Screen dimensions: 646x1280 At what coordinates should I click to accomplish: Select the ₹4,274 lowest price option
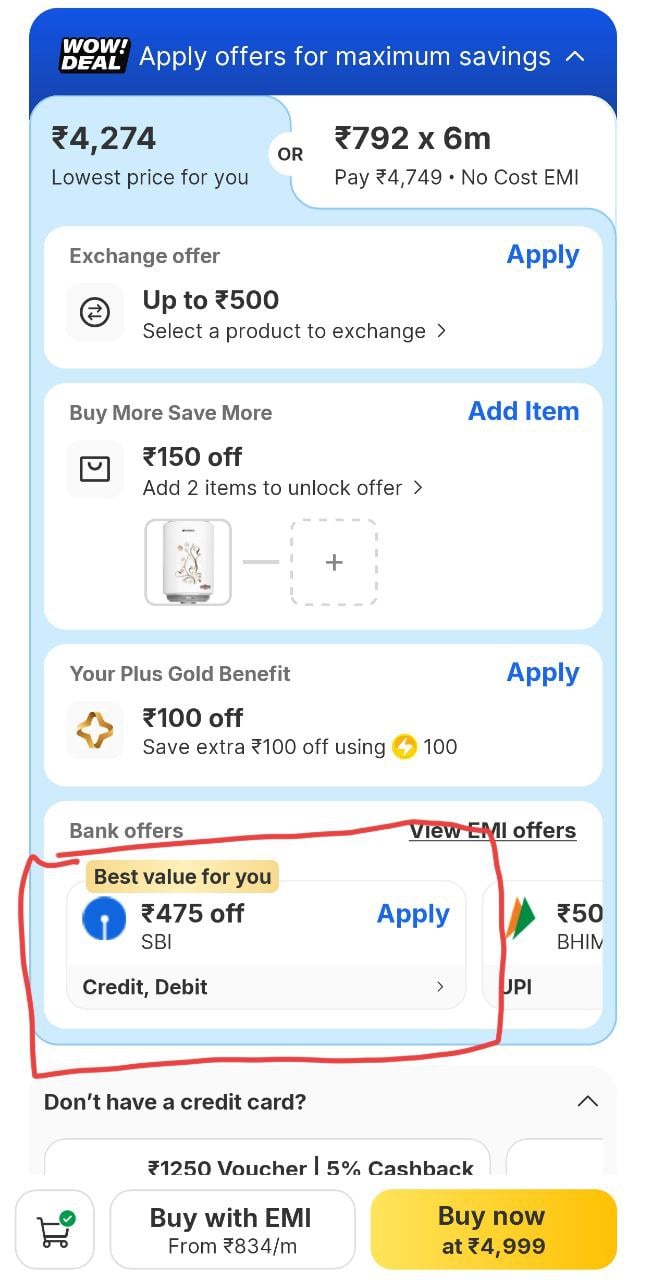[x=150, y=154]
